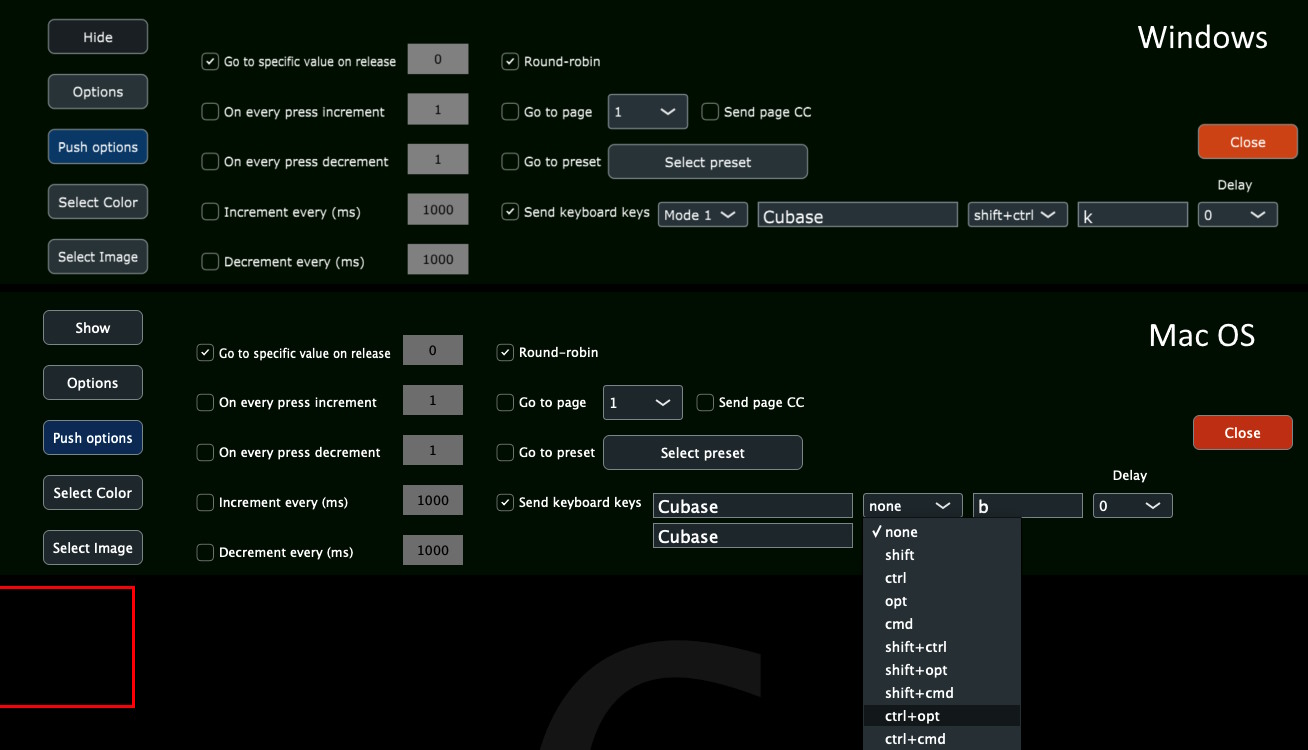Open the shift+ctrl modifier dropdown
This screenshot has height=750, width=1308.
1018,215
